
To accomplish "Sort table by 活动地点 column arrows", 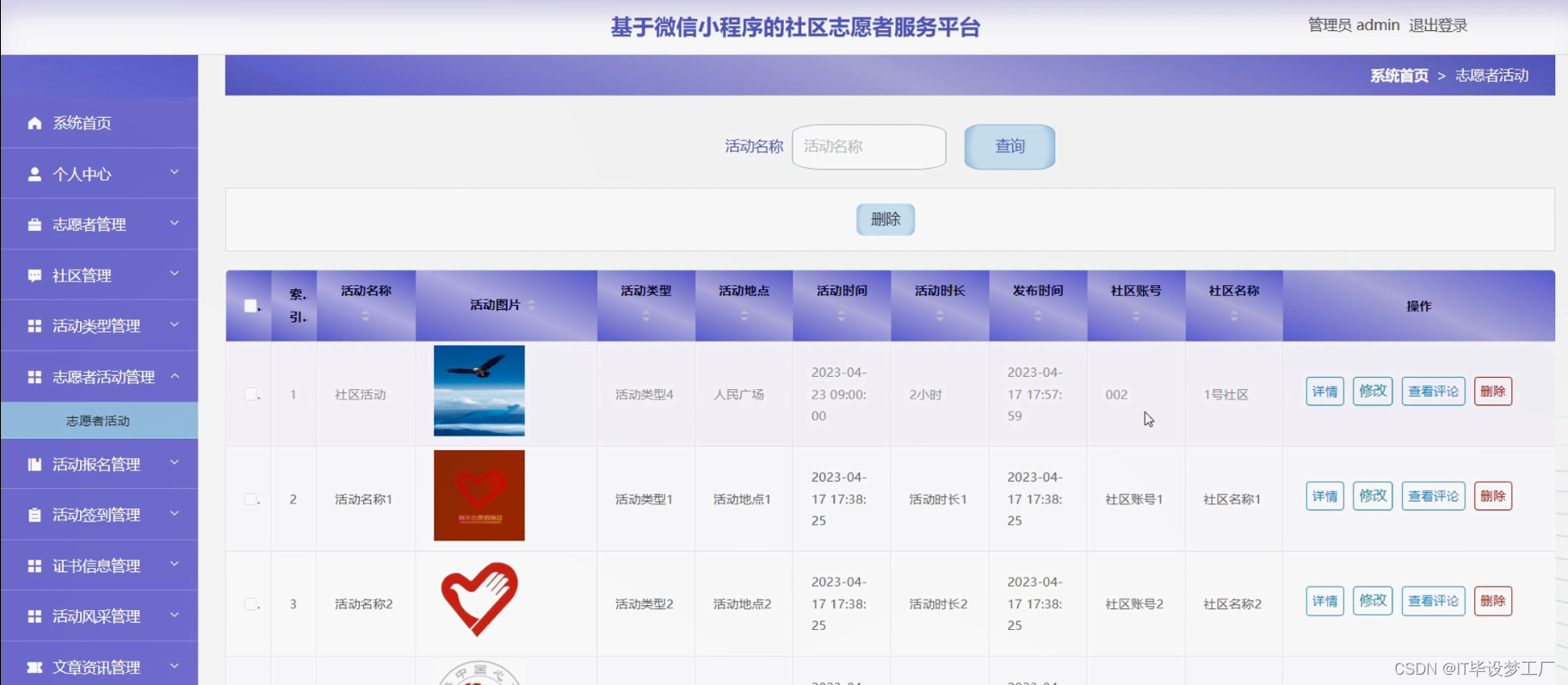I will click(x=744, y=317).
